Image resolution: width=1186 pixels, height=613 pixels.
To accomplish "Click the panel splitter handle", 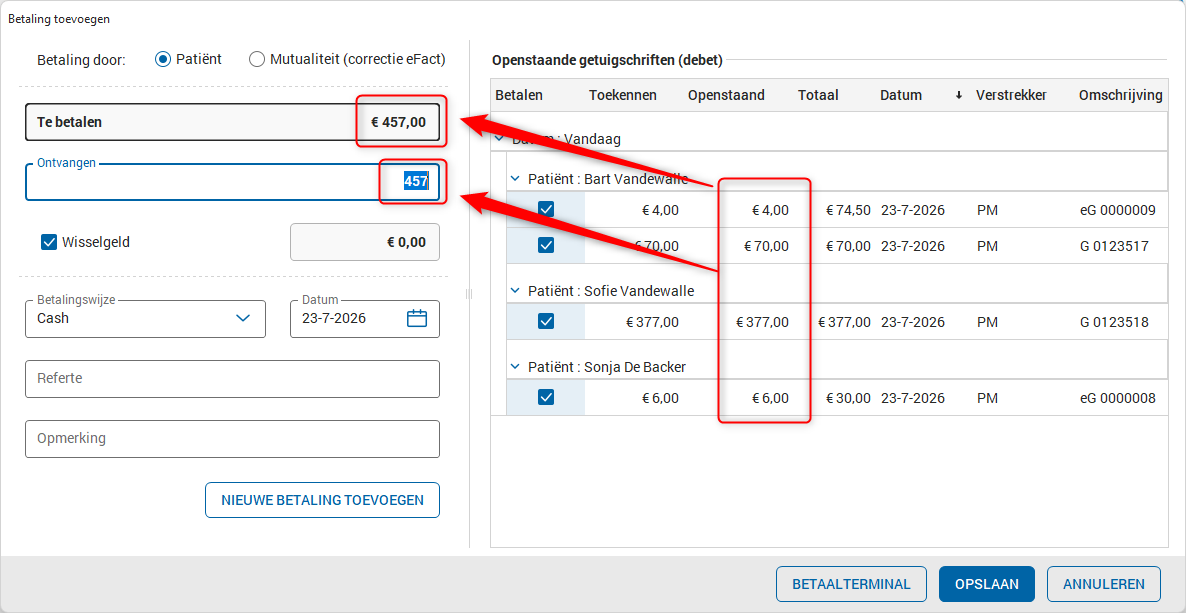I will (x=469, y=294).
